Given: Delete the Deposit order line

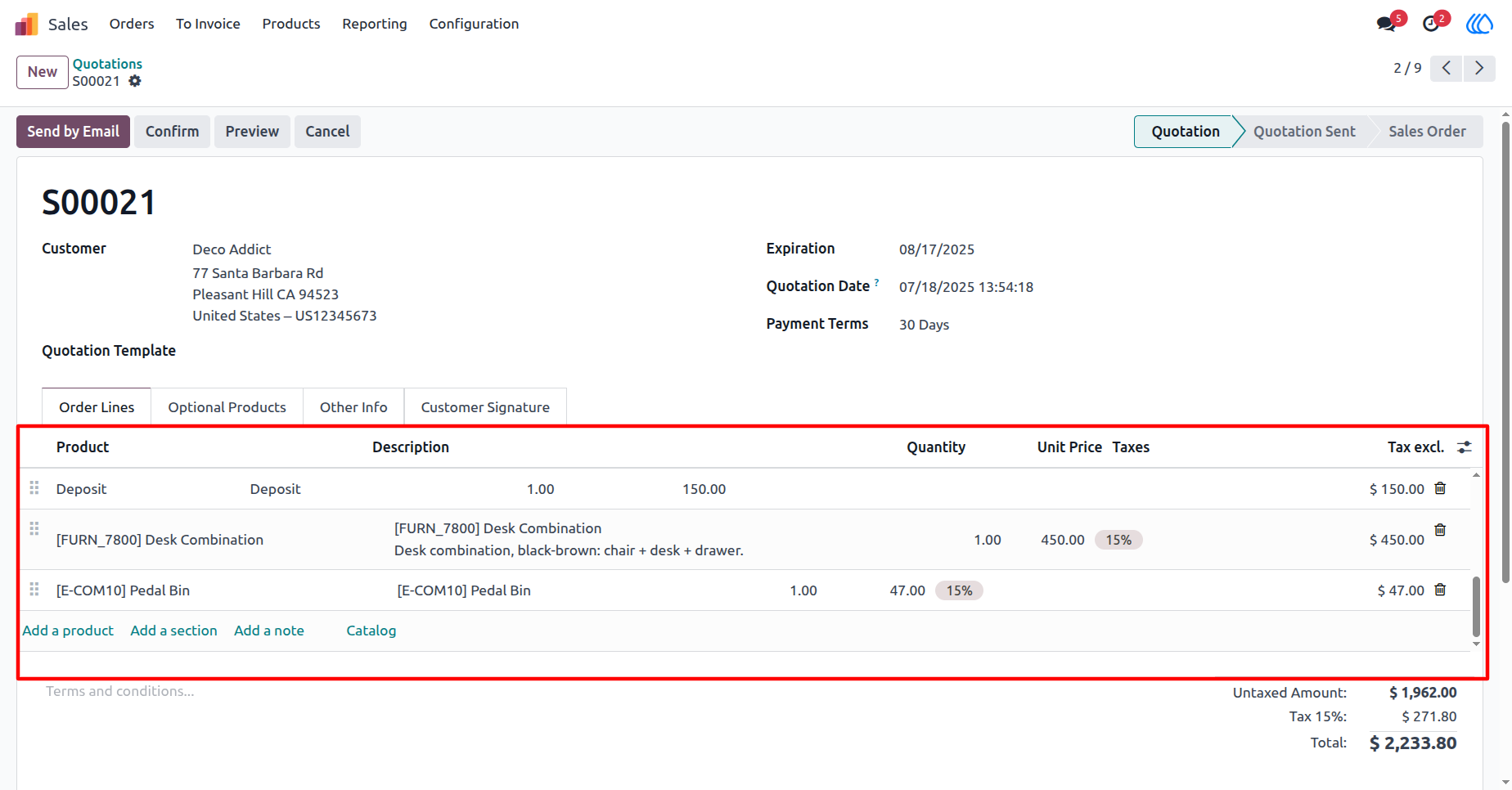Looking at the screenshot, I should [x=1440, y=488].
